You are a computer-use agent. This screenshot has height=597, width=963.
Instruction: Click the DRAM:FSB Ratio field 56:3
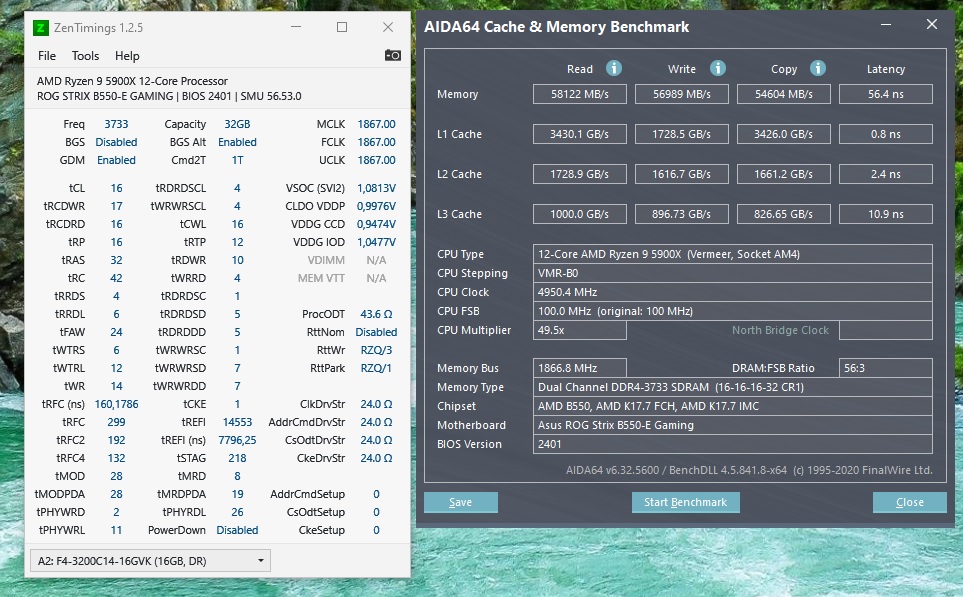pyautogui.click(x=886, y=369)
